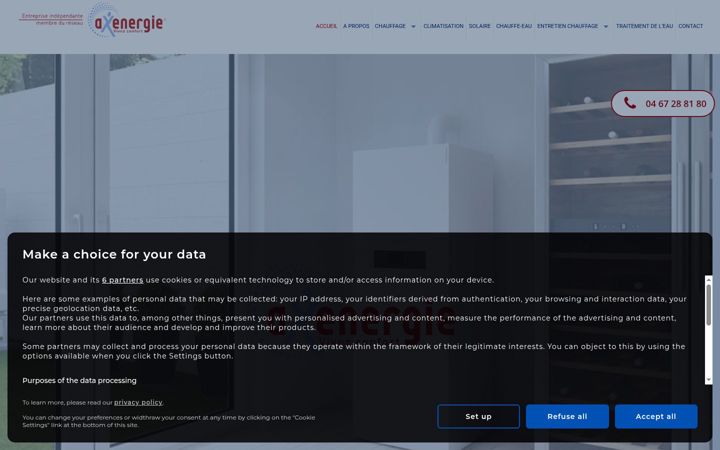Expand the ENTRETIEN CHAUFFAGE dropdown arrow
Viewport: 720px width, 450px height.
(606, 27)
